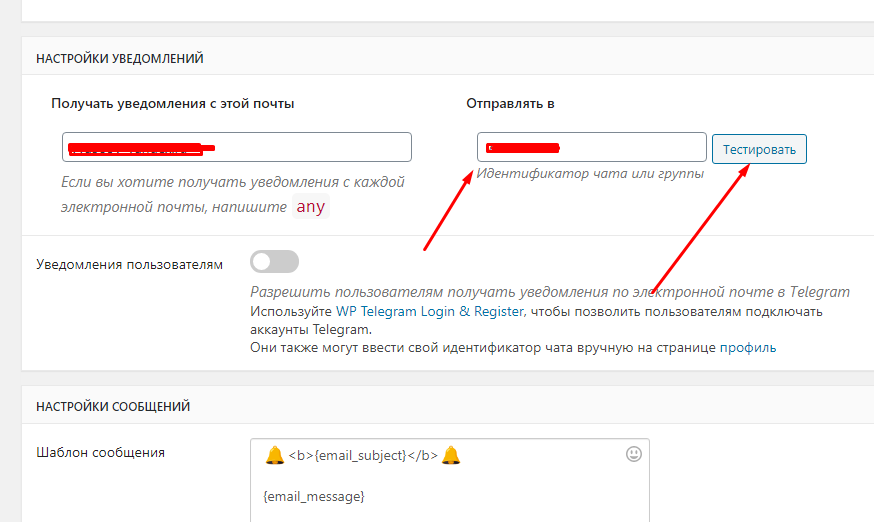The height and width of the screenshot is (522, 874).
Task: Click the left bell emoji in template
Action: point(275,455)
